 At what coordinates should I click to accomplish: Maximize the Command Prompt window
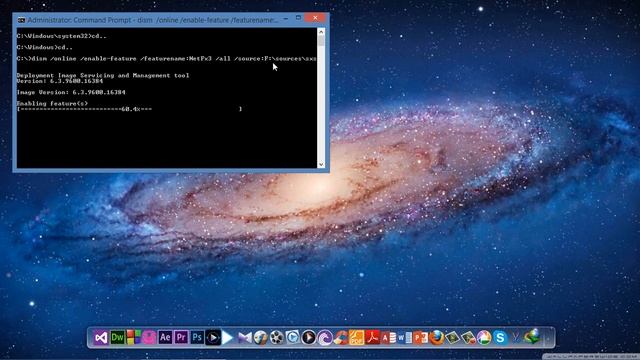pyautogui.click(x=298, y=18)
